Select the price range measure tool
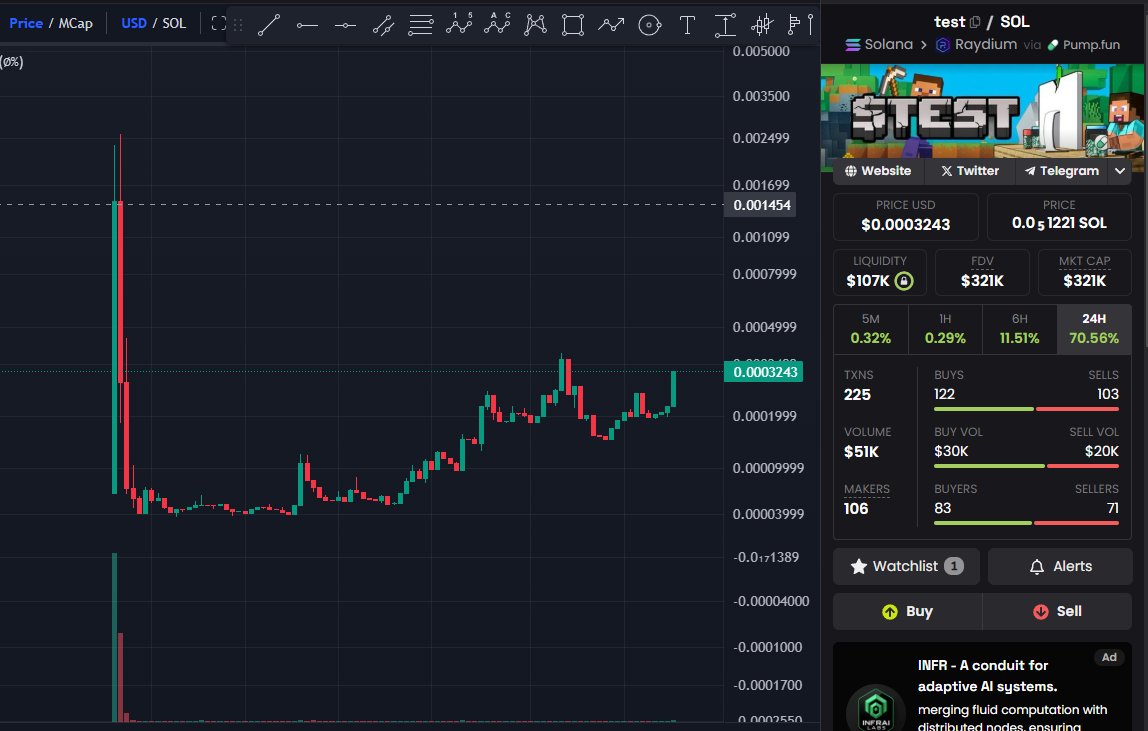 [726, 25]
